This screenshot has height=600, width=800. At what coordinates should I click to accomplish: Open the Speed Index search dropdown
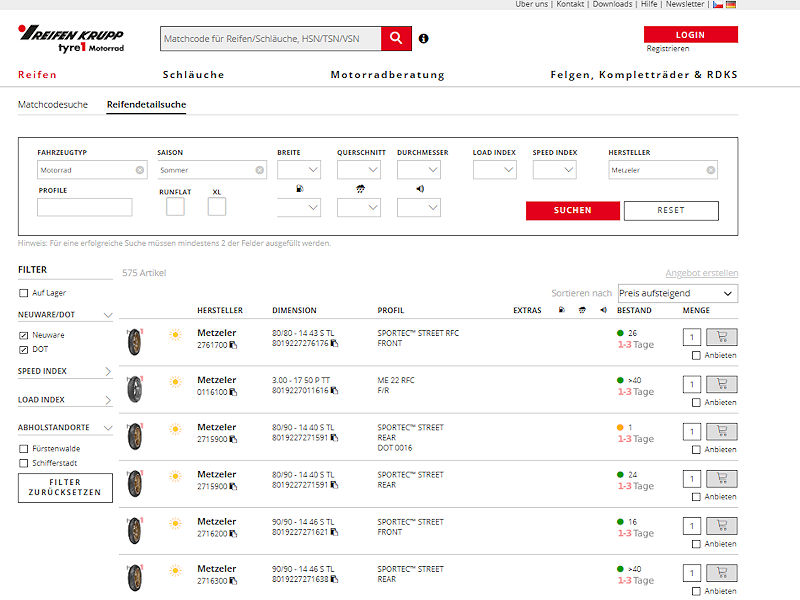(555, 170)
